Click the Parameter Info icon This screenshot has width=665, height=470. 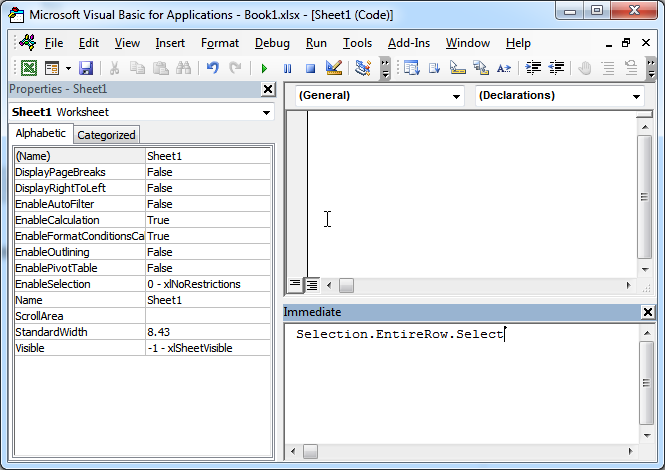[481, 68]
